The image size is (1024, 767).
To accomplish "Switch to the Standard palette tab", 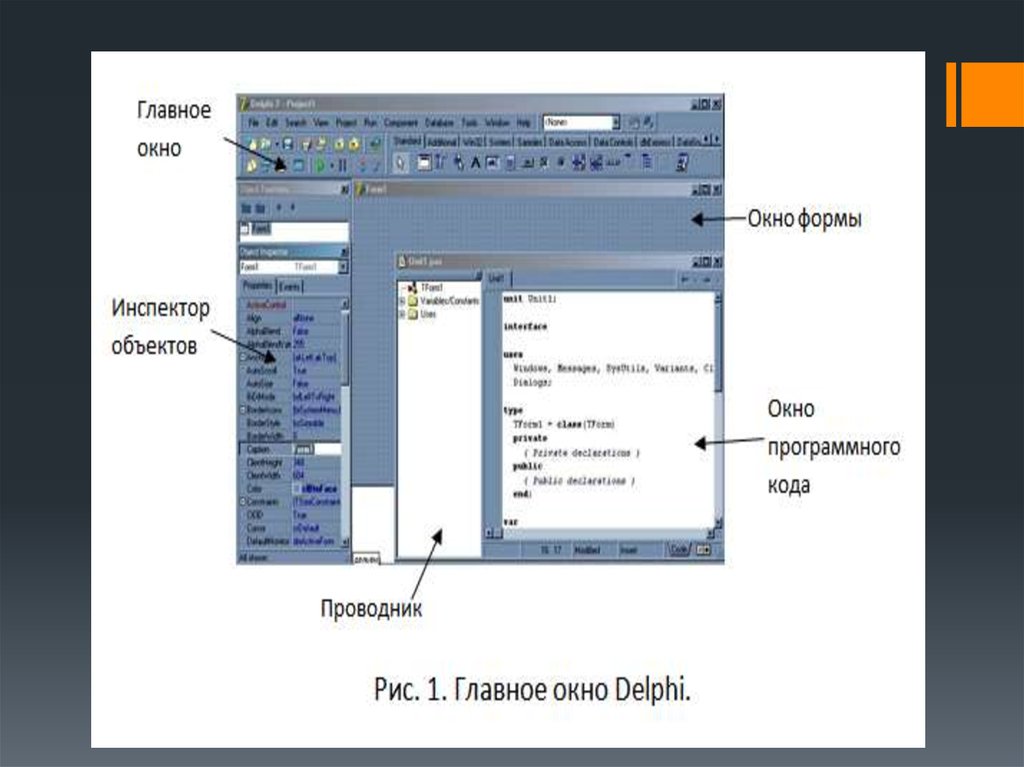I will [408, 140].
